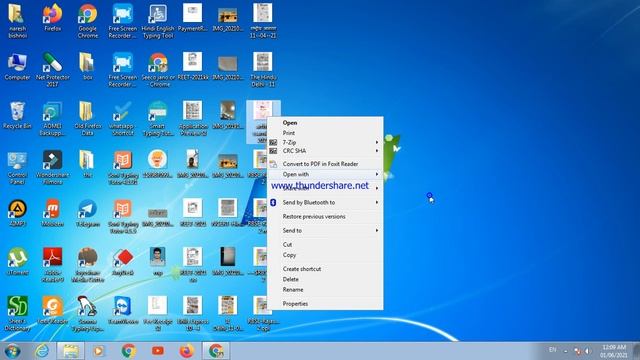Expand the CRC SHA submenu

click(325, 151)
